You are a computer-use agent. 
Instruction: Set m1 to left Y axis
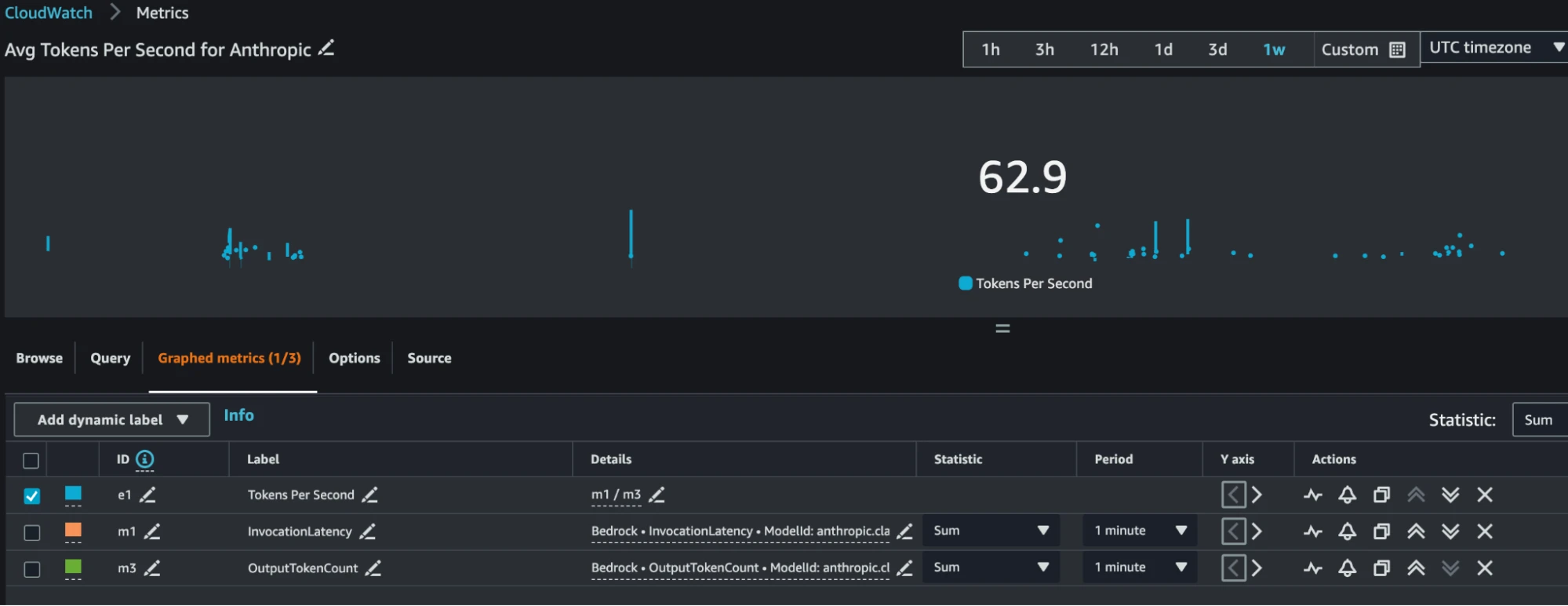pos(1233,531)
